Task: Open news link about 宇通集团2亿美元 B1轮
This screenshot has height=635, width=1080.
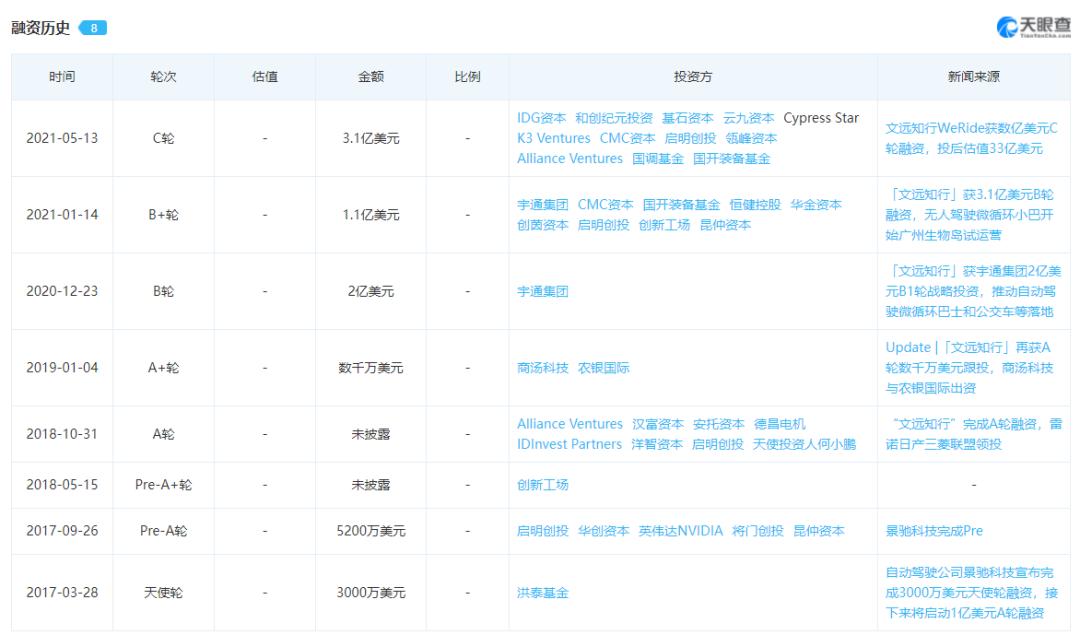Action: (x=973, y=291)
